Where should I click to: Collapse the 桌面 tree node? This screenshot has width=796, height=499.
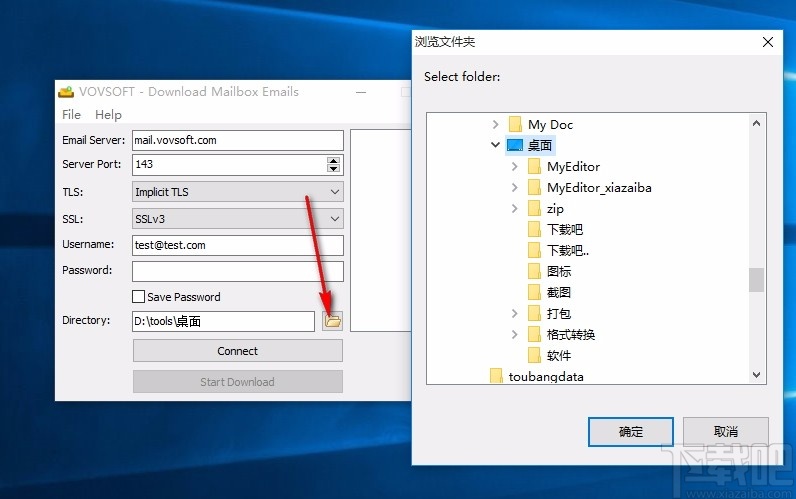495,145
